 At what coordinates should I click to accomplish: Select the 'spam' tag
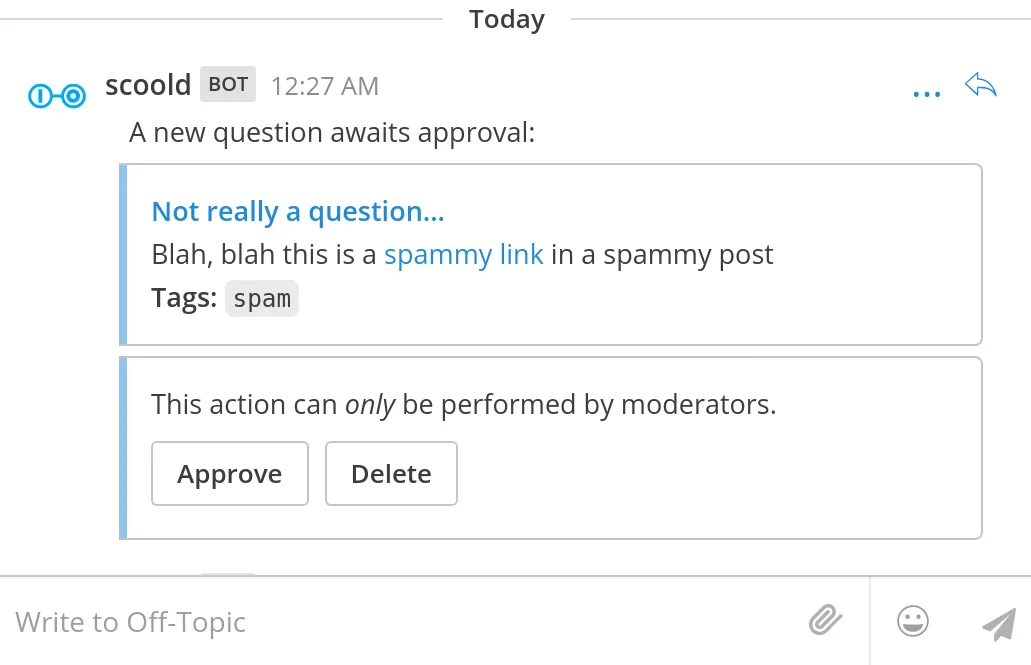[x=261, y=298]
